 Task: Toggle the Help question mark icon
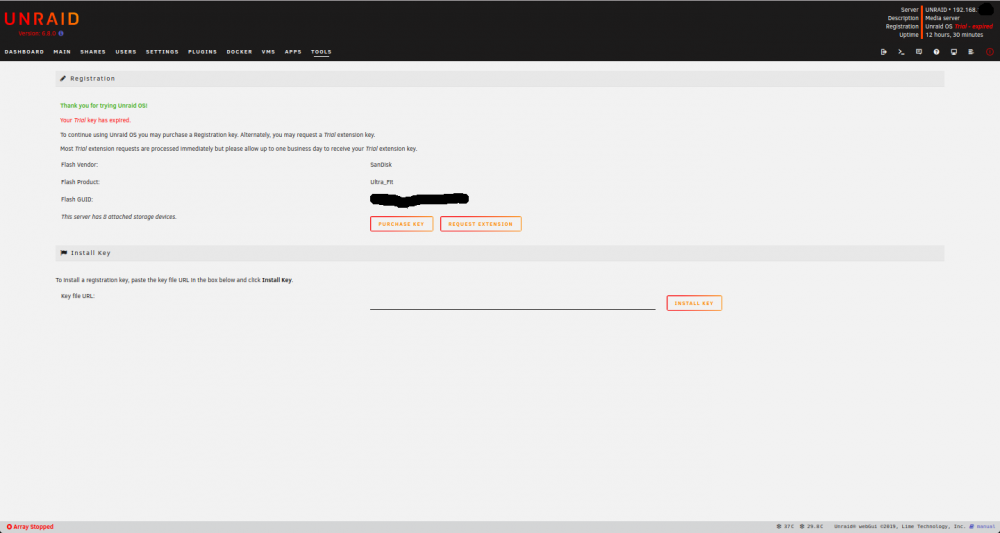point(936,52)
